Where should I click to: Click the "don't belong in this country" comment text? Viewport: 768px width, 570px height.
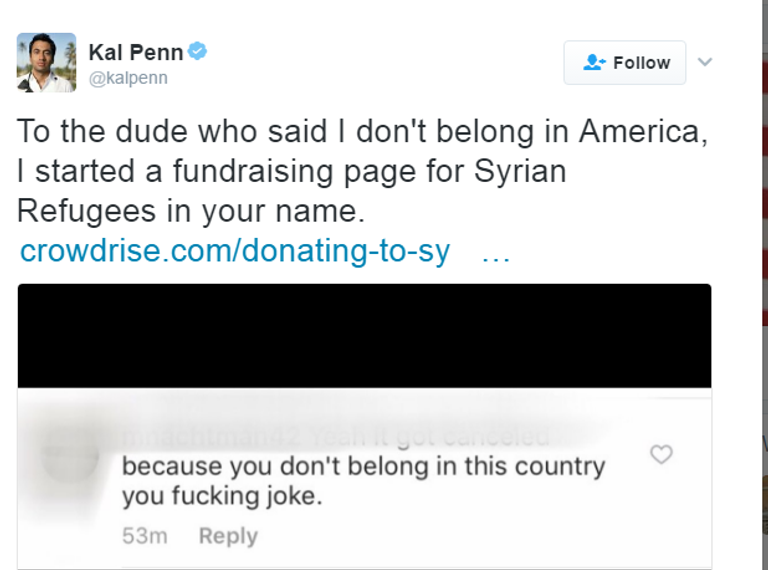[x=364, y=467]
